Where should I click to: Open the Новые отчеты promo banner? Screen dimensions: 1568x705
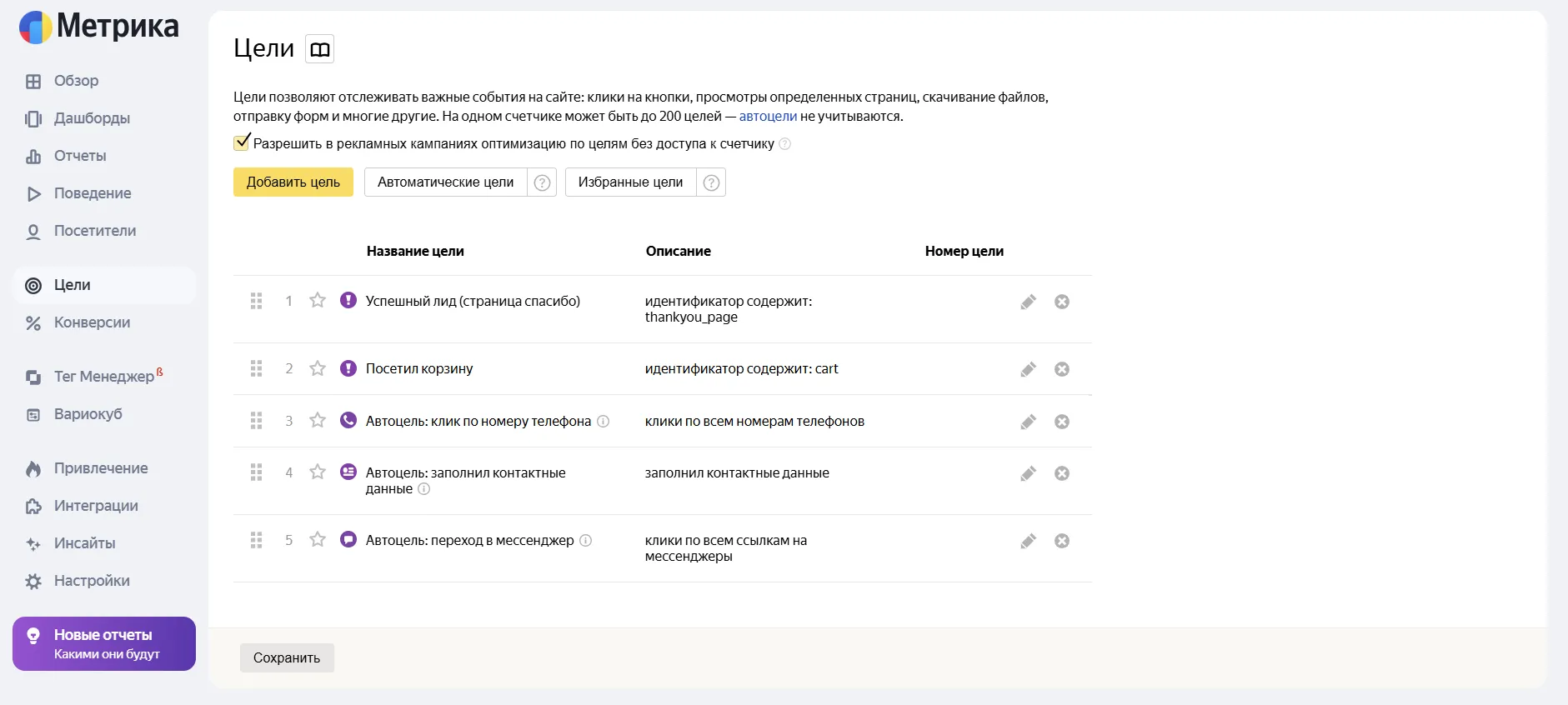click(x=104, y=644)
